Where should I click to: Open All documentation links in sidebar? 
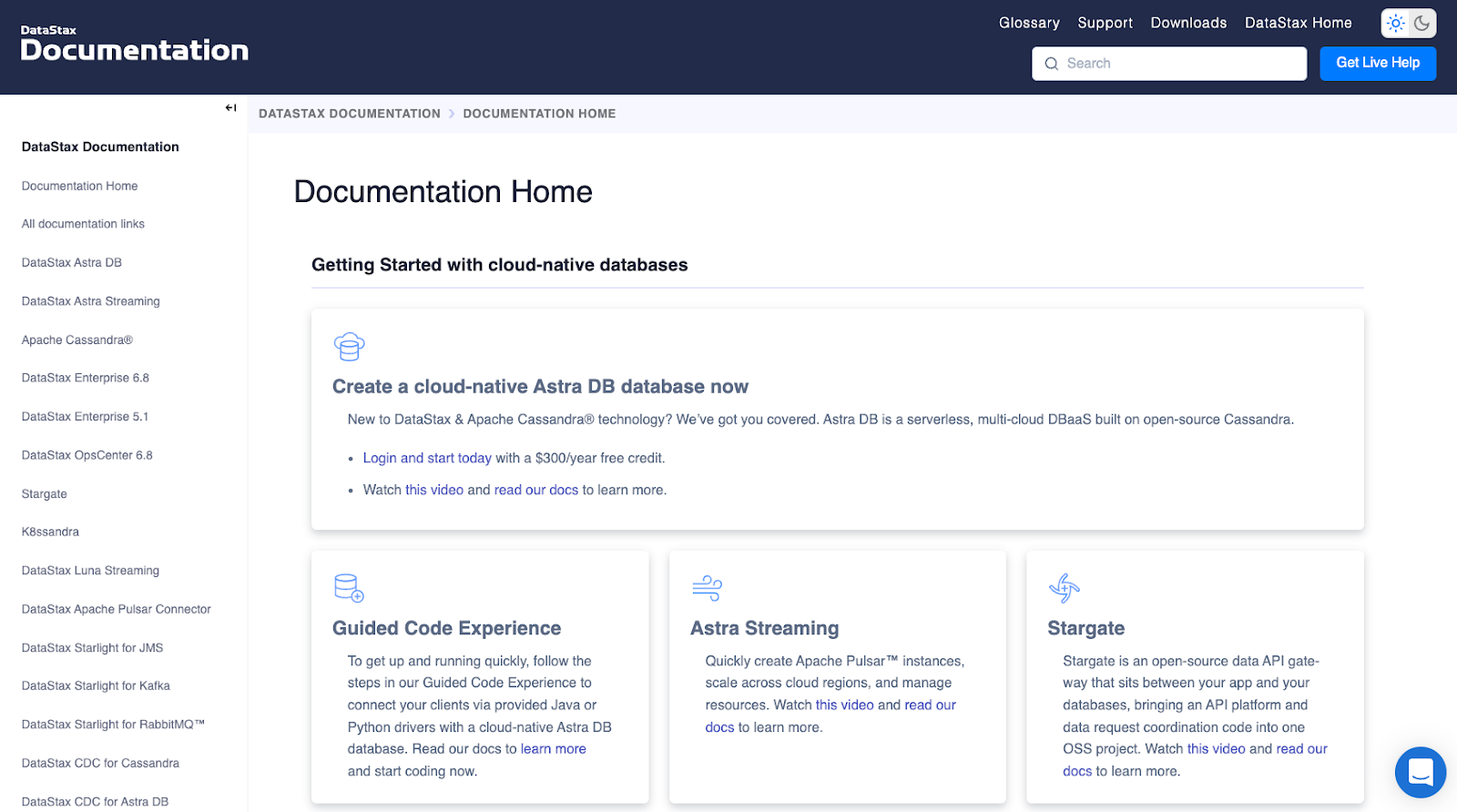point(83,224)
